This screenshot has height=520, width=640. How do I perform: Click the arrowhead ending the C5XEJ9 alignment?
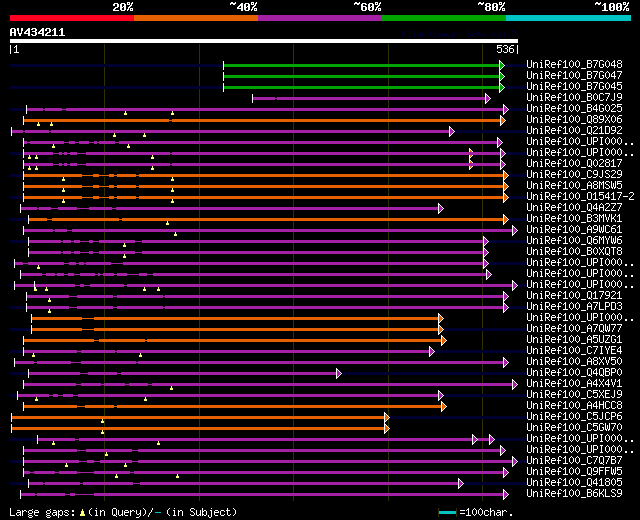point(440,396)
